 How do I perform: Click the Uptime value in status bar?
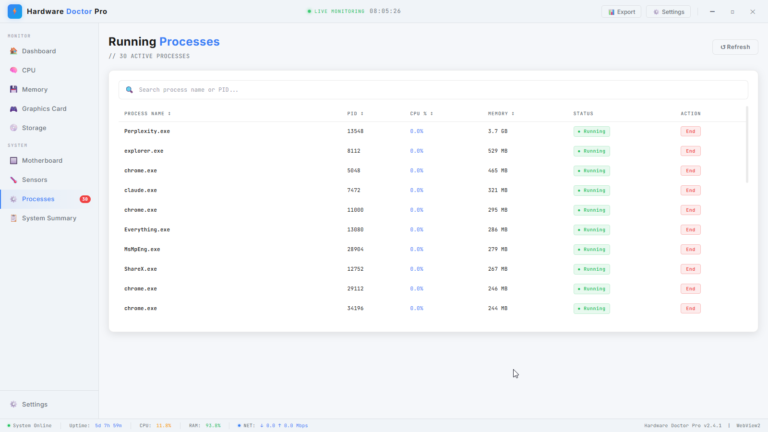pyautogui.click(x=108, y=426)
